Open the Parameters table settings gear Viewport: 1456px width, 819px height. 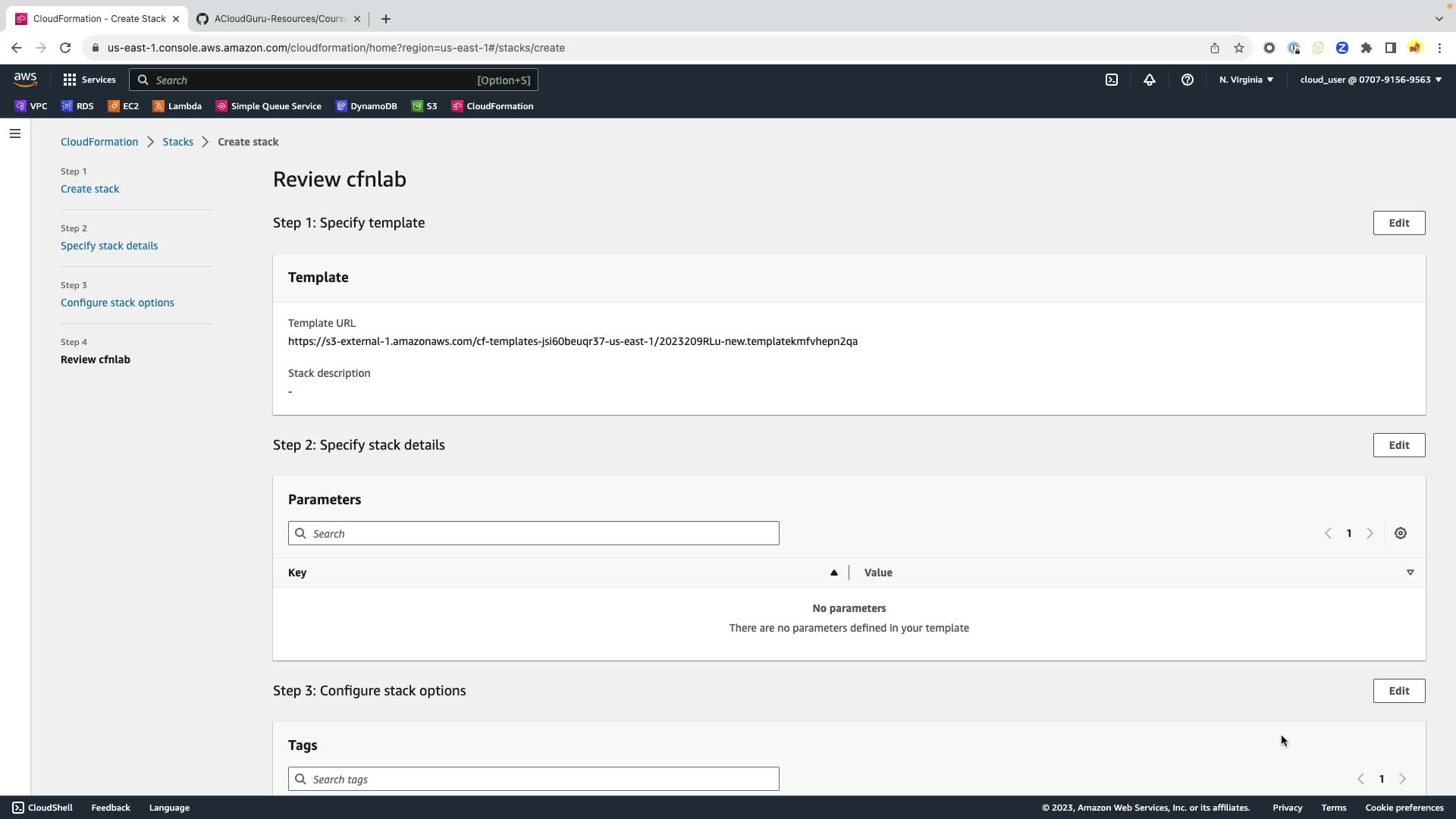click(1401, 533)
